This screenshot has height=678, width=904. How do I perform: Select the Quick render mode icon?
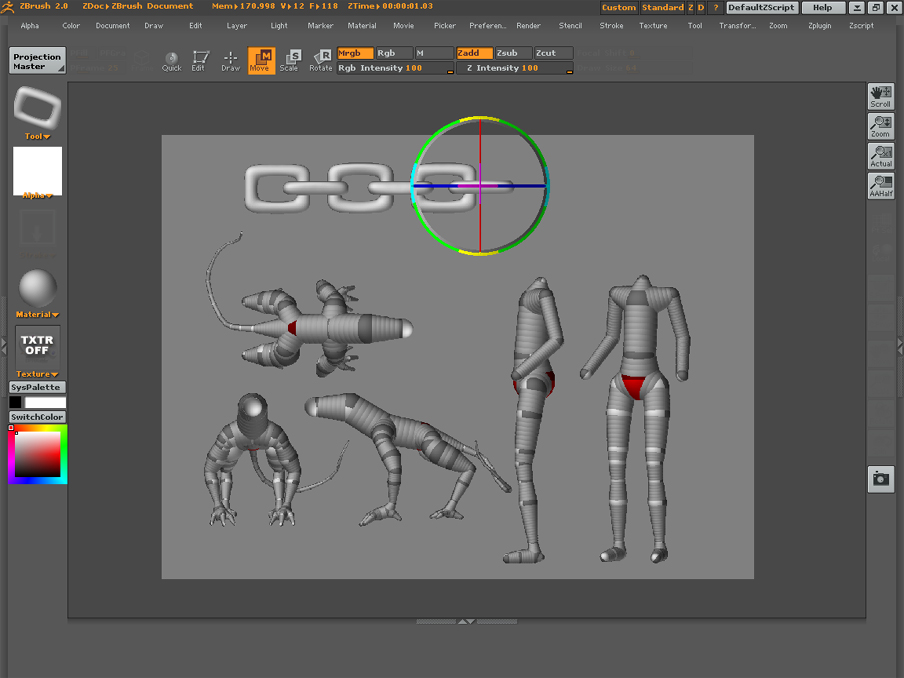coord(171,61)
